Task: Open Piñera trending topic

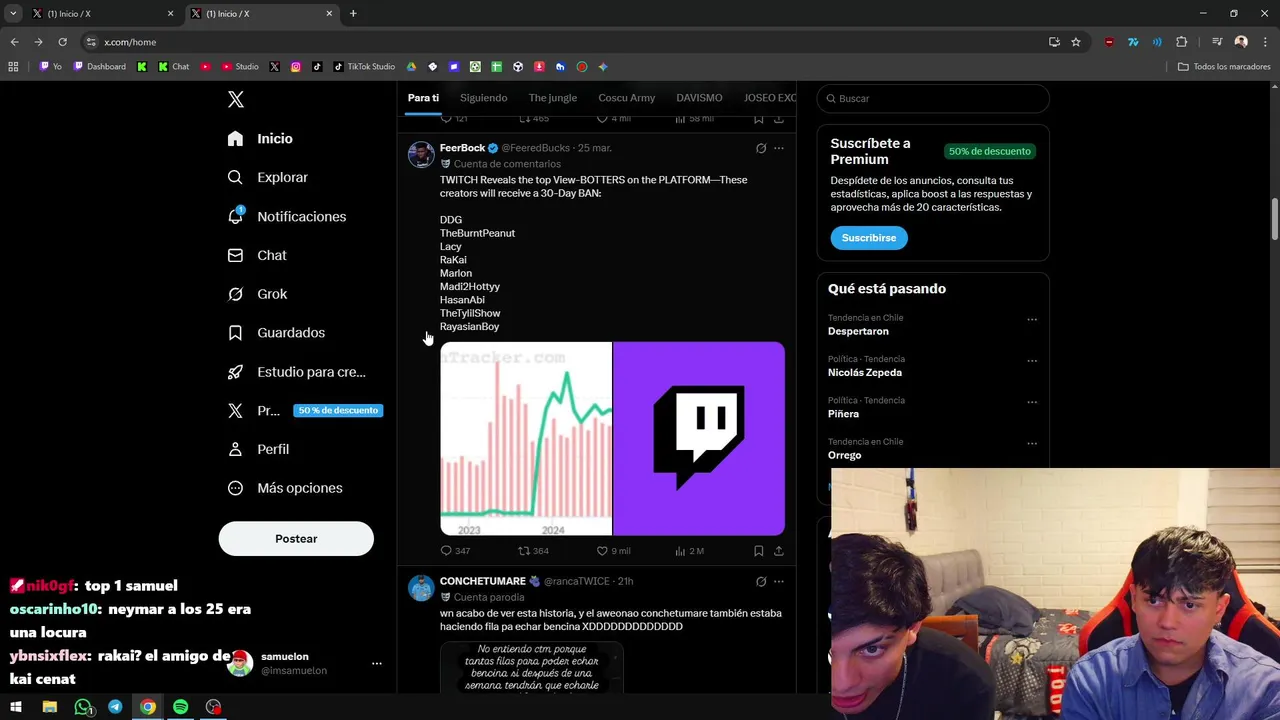Action: tap(843, 414)
